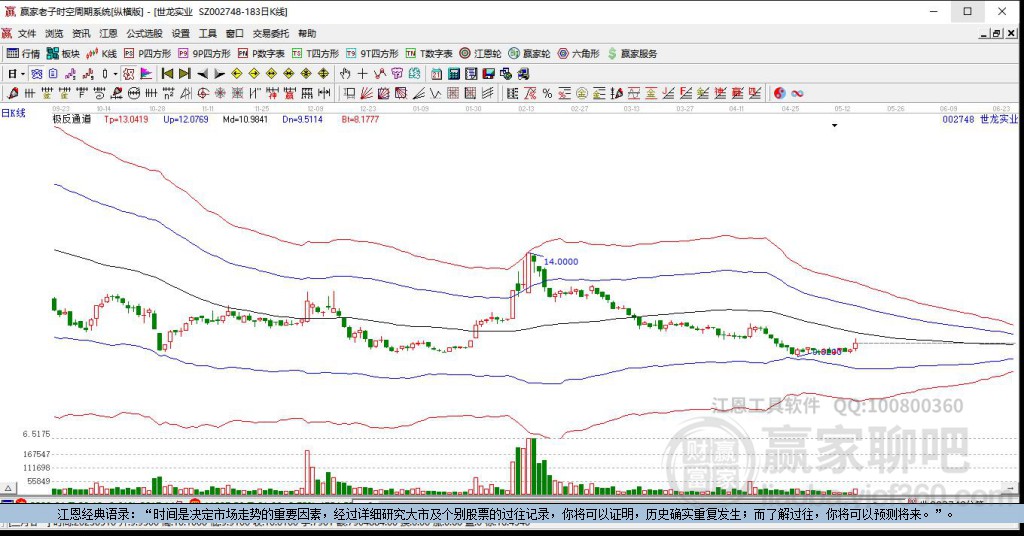
Task: Select the red pencil drawing tool
Action: point(12,93)
